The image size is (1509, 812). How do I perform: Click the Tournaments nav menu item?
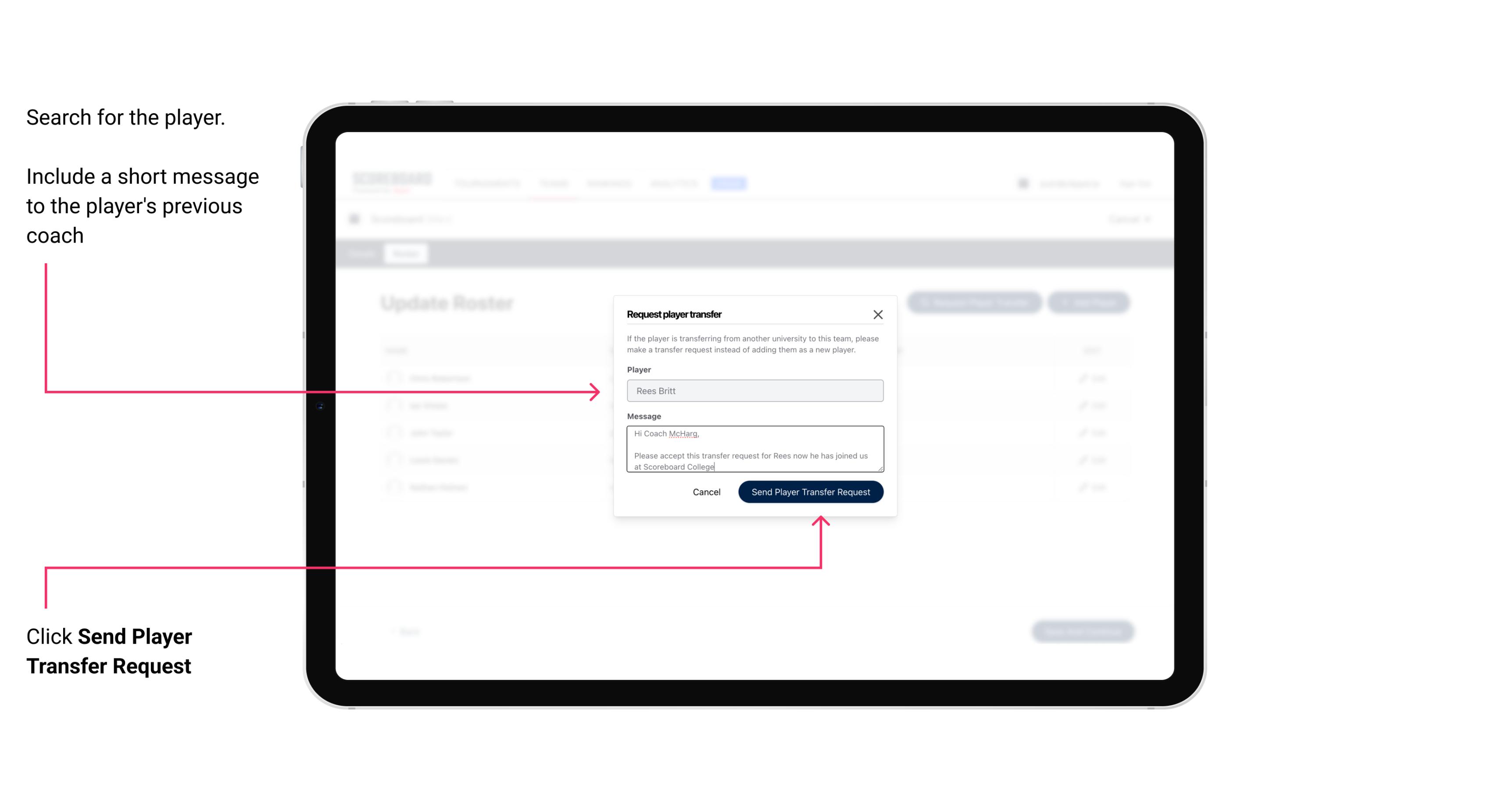[490, 183]
